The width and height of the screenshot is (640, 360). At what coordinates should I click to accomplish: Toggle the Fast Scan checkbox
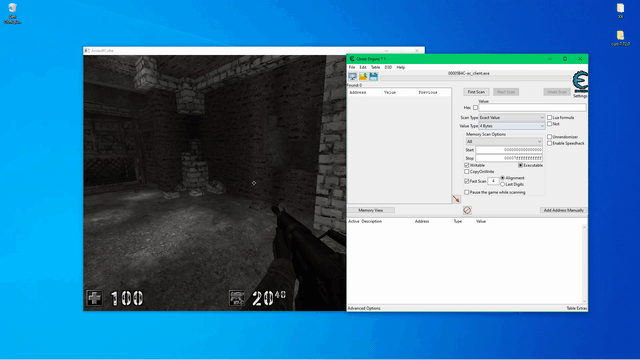pos(467,181)
